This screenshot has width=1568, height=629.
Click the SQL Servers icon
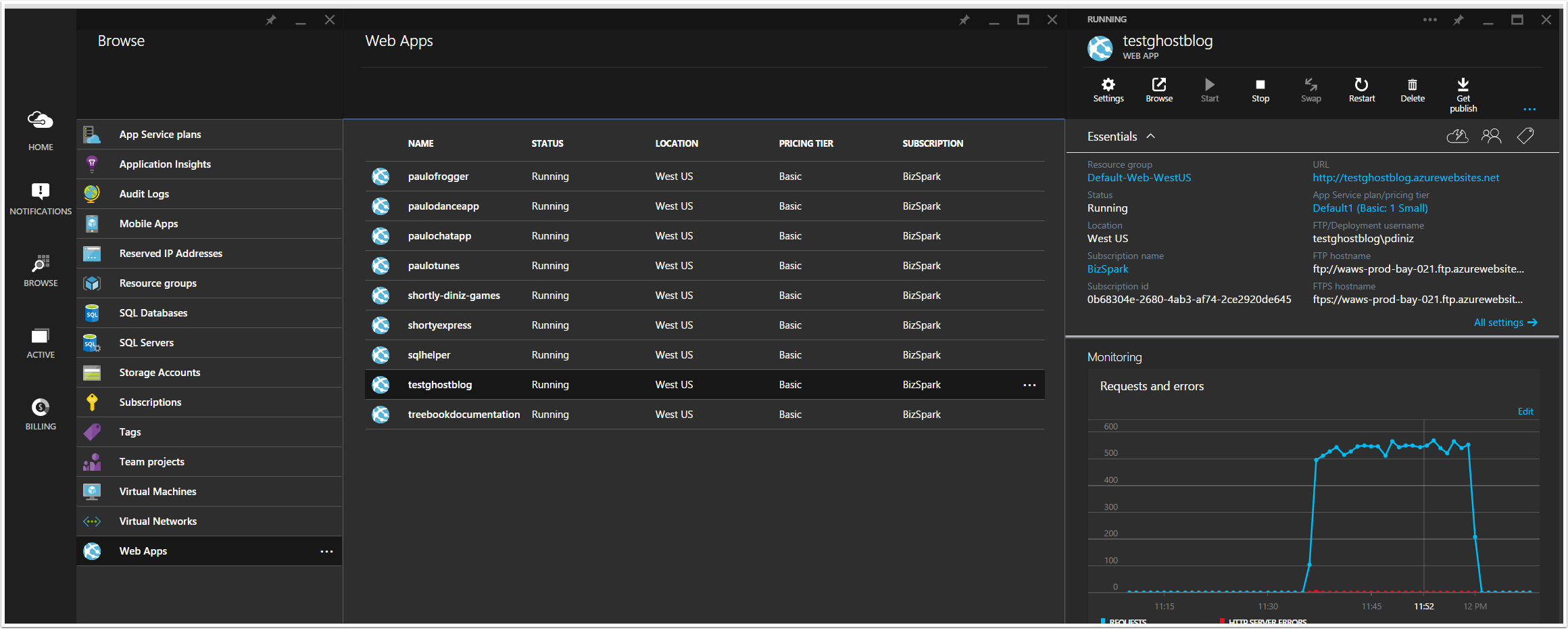coord(92,343)
